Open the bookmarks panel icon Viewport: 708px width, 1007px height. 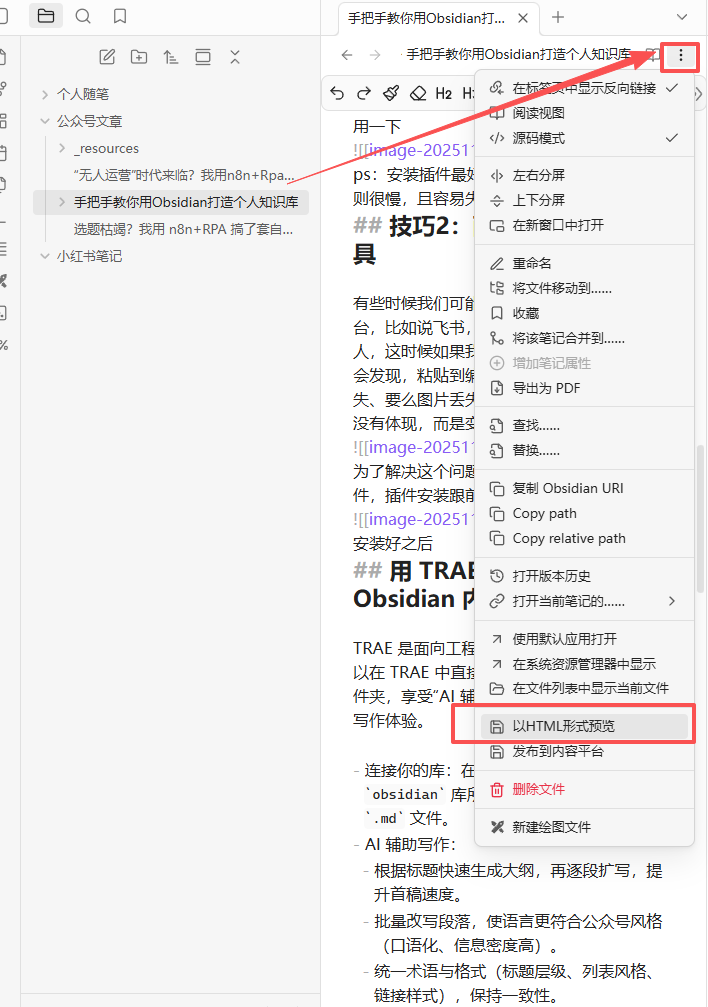120,16
